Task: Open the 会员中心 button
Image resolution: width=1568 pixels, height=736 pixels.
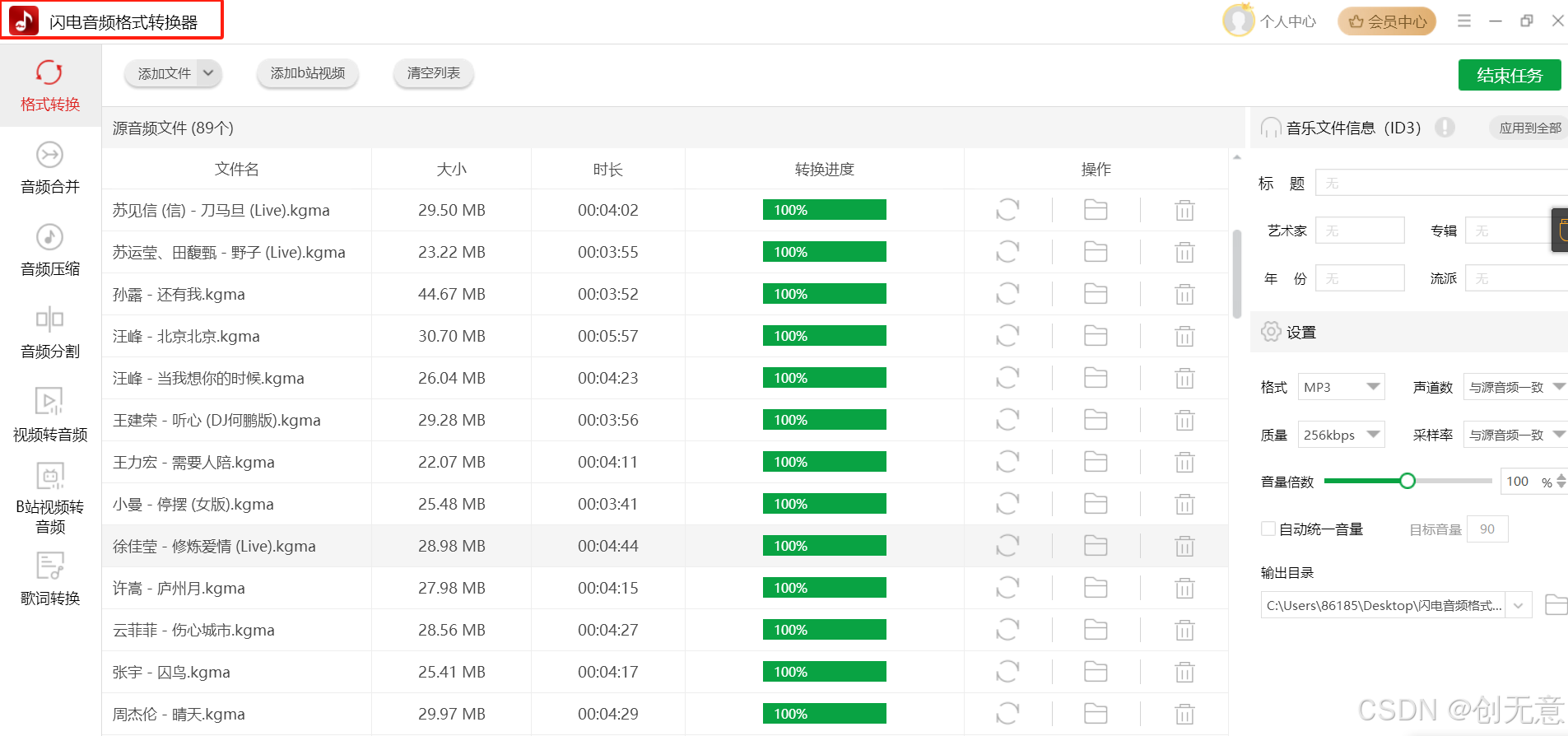Action: [x=1387, y=21]
